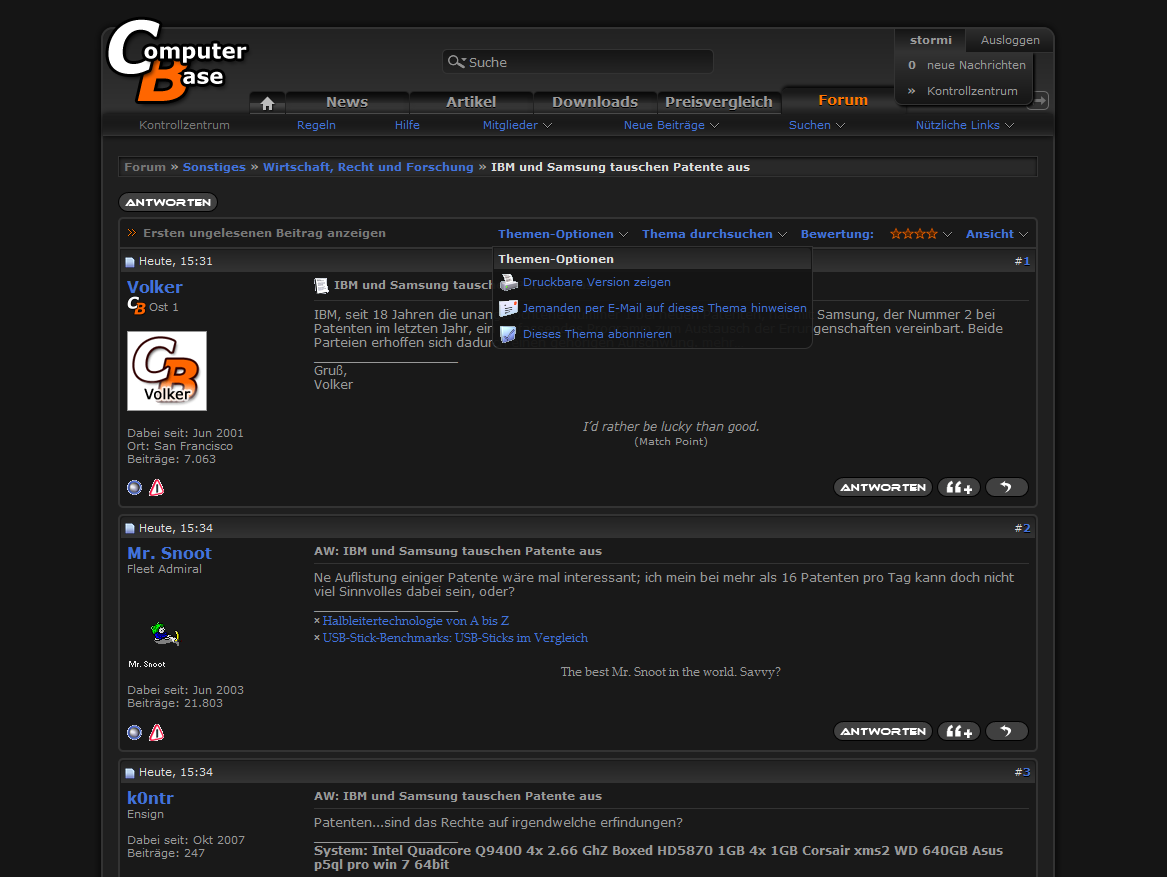Image resolution: width=1167 pixels, height=877 pixels.
Task: Open the Regeln link
Action: point(316,125)
